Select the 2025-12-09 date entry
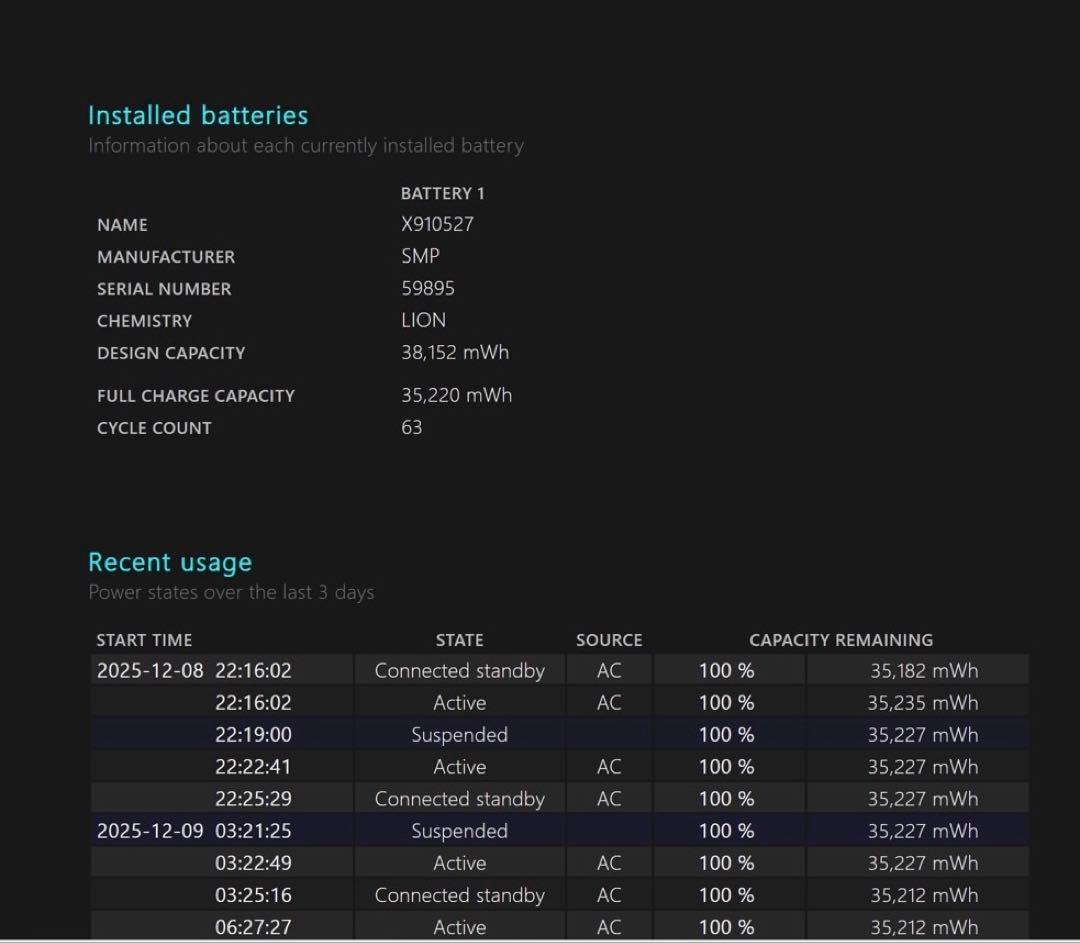This screenshot has width=1080, height=943. pyautogui.click(x=149, y=831)
